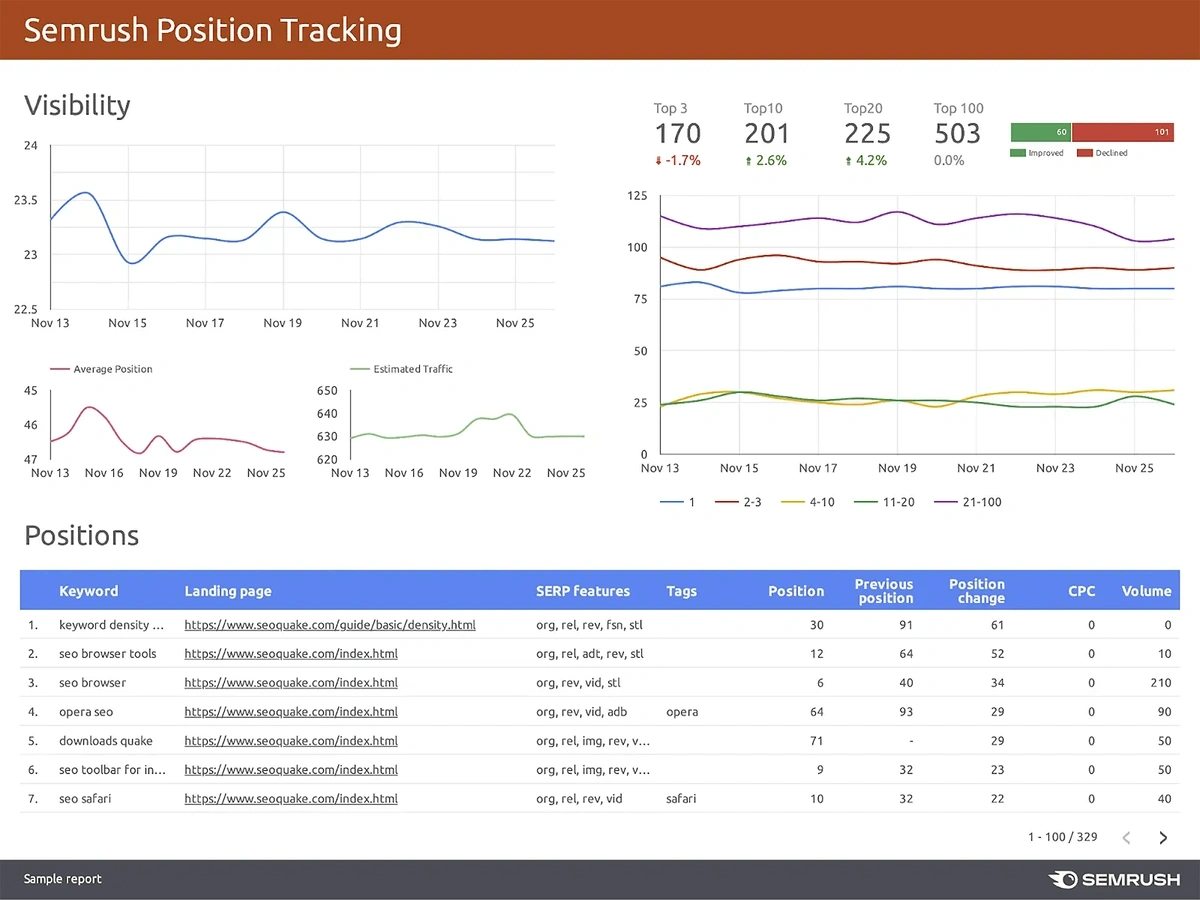
Task: Click the Top10 green up-arrow 2.6% indicator
Action: click(766, 160)
